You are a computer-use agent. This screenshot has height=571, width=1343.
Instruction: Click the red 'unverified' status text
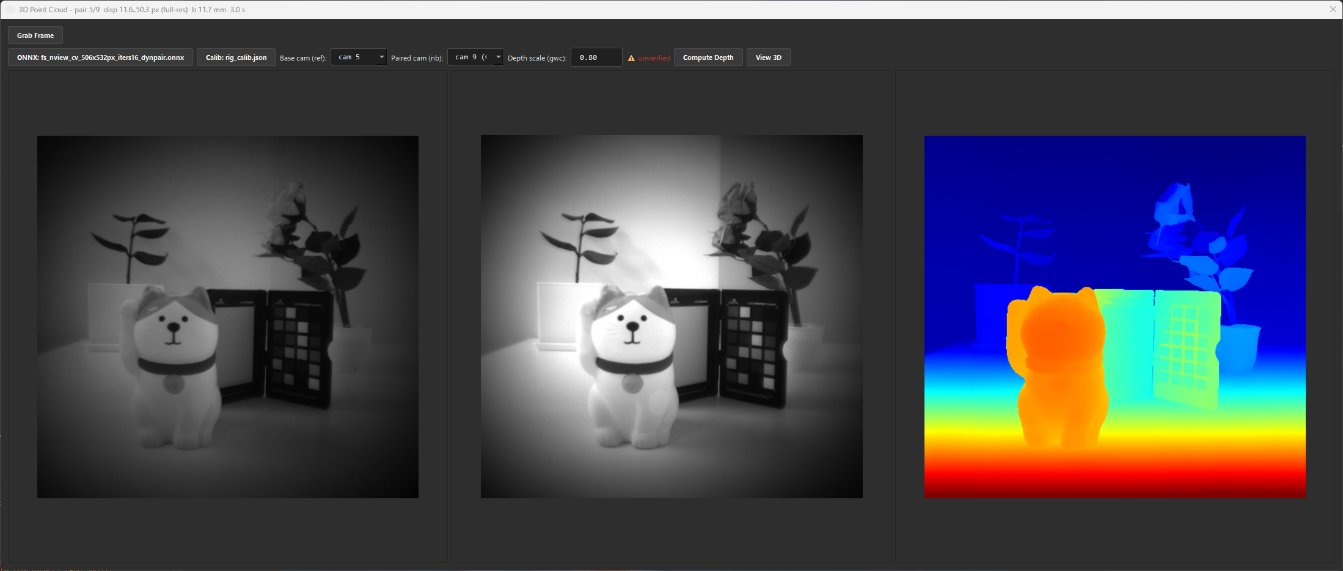(654, 58)
